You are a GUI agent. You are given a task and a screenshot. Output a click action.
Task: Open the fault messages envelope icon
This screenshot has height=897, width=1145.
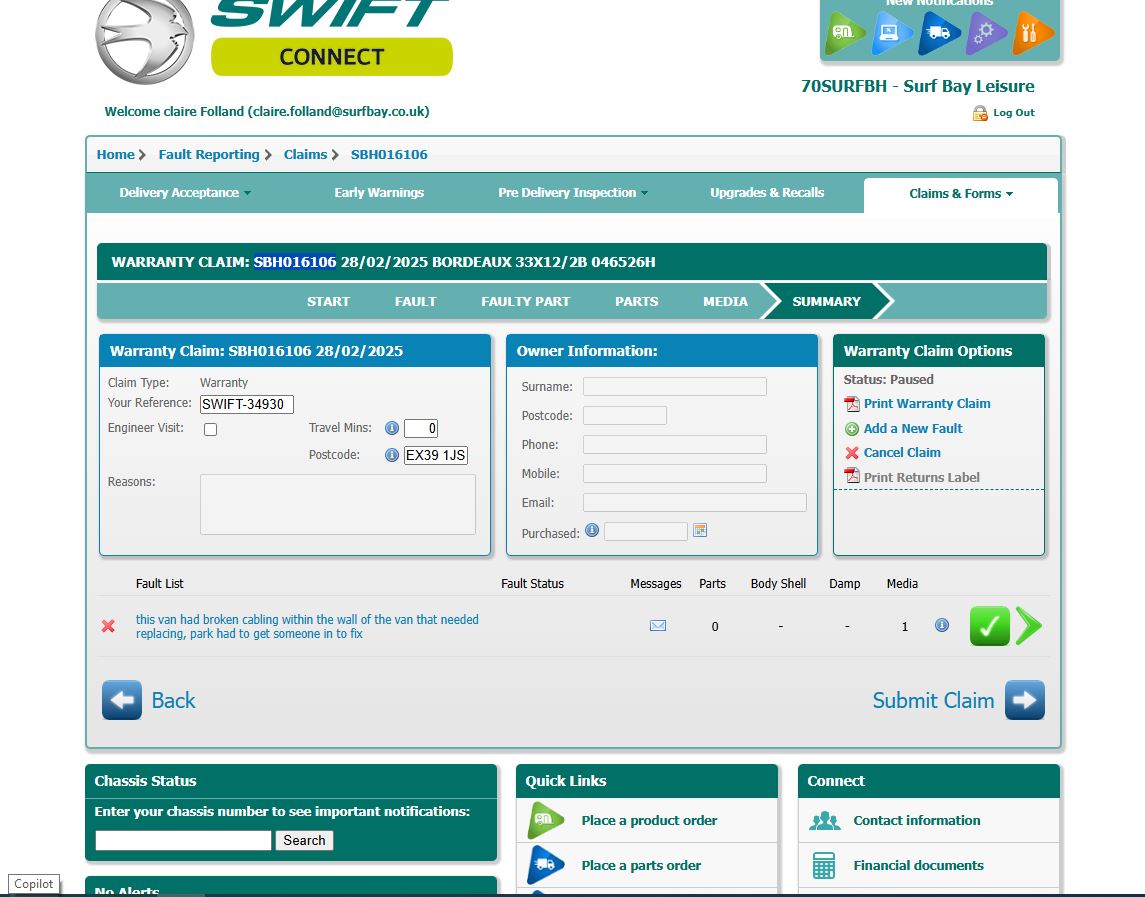[657, 625]
